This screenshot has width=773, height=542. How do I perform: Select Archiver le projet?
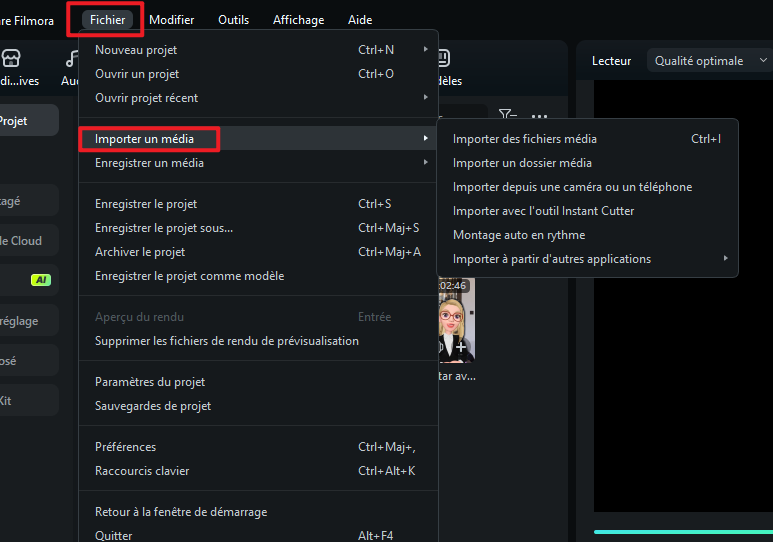pyautogui.click(x=258, y=252)
